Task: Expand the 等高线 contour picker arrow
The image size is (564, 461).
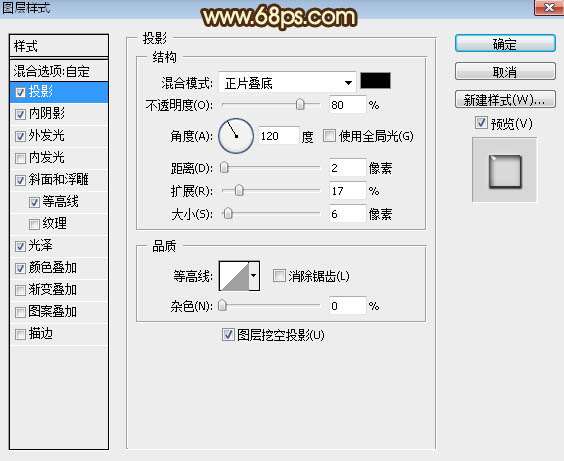Action: click(x=254, y=276)
